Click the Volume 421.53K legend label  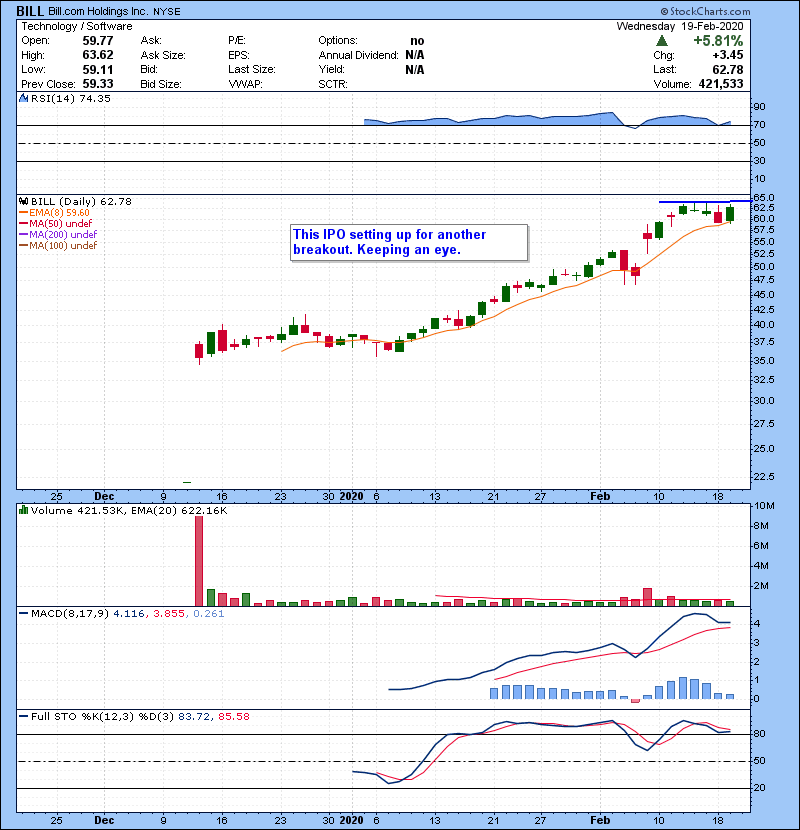tap(78, 511)
